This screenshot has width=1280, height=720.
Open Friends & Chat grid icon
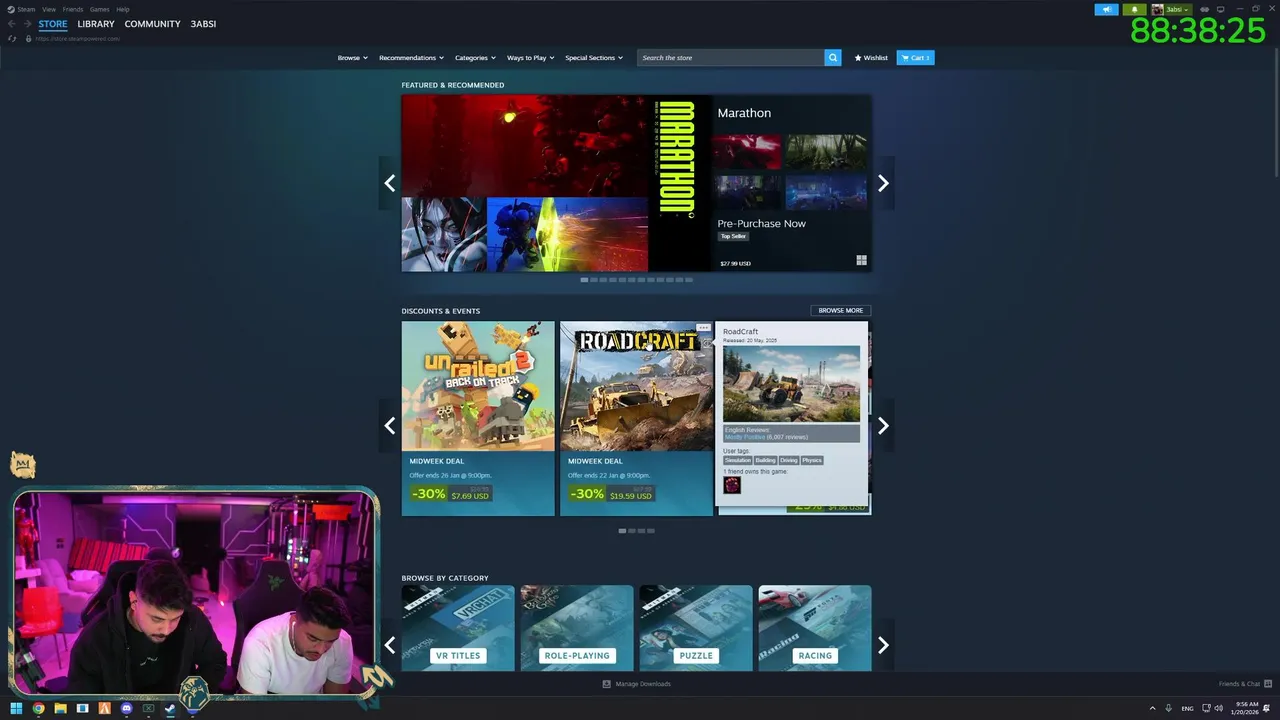(1268, 684)
